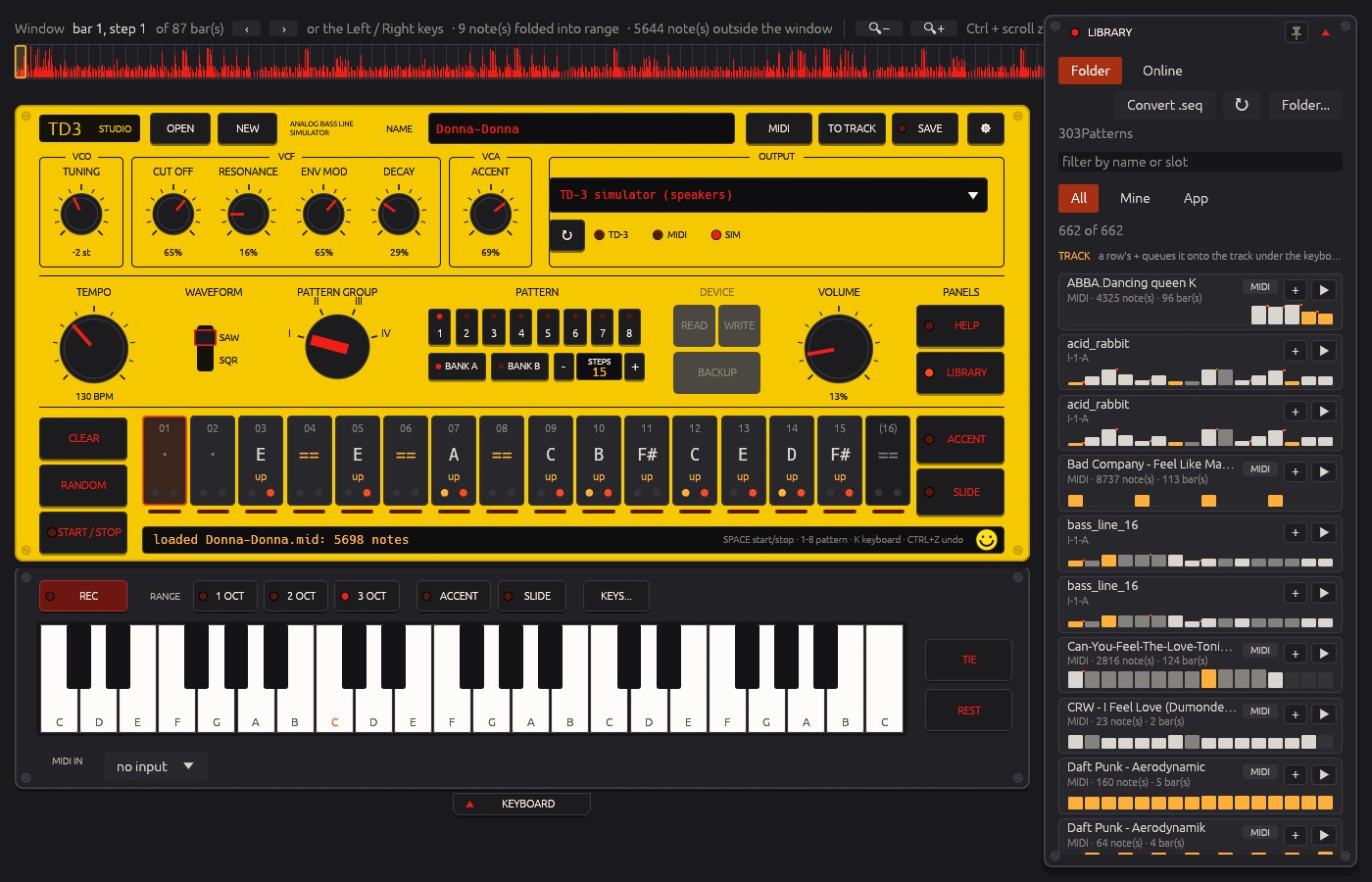The height and width of the screenshot is (882, 1372).
Task: Click the CUT OFF knob
Action: (x=173, y=214)
